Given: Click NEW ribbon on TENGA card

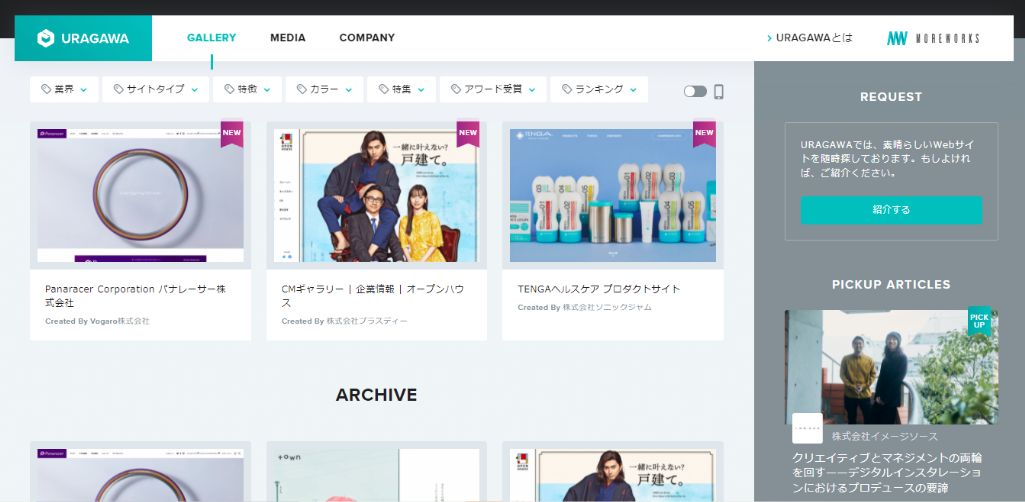Looking at the screenshot, I should [x=704, y=133].
